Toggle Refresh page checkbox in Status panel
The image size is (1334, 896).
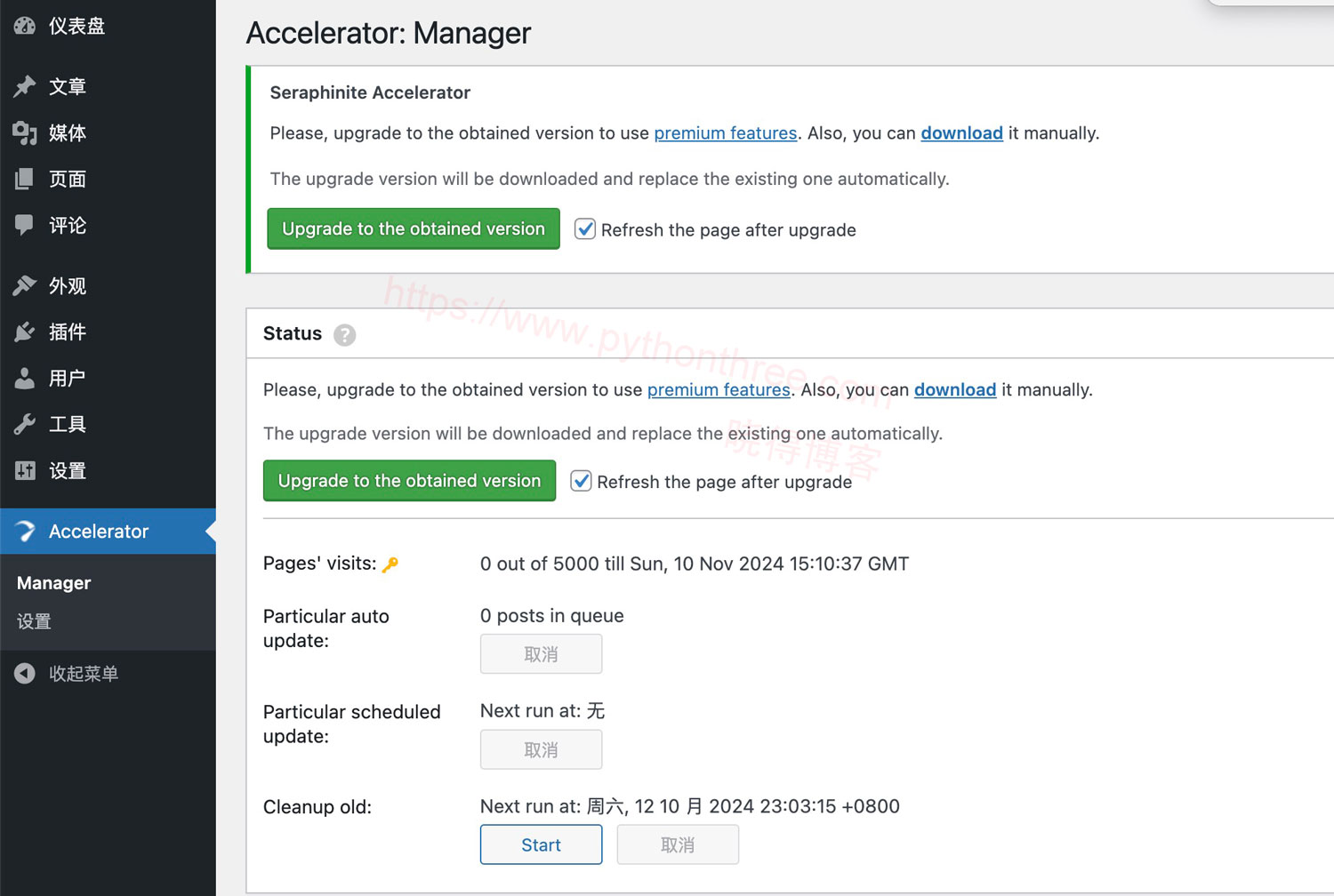(x=581, y=481)
